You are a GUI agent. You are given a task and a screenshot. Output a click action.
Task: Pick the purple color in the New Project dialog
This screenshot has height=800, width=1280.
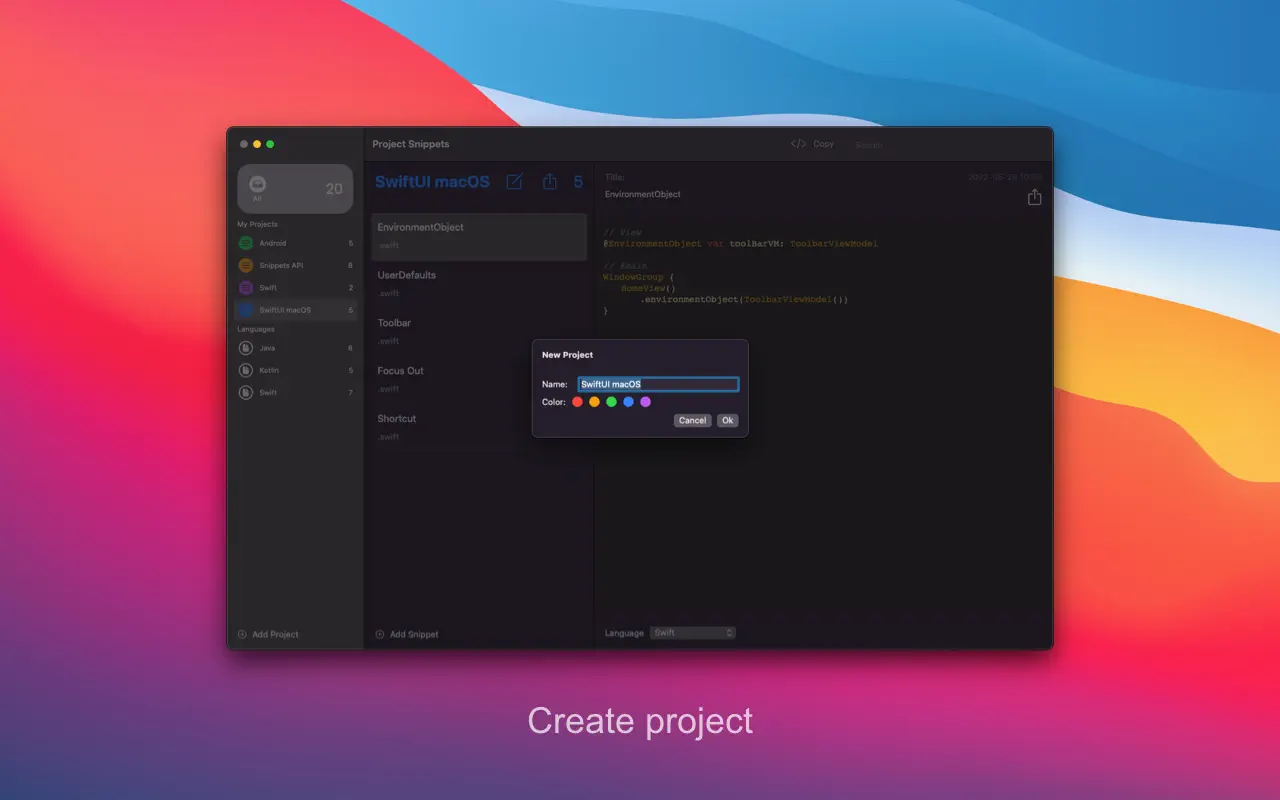(645, 401)
